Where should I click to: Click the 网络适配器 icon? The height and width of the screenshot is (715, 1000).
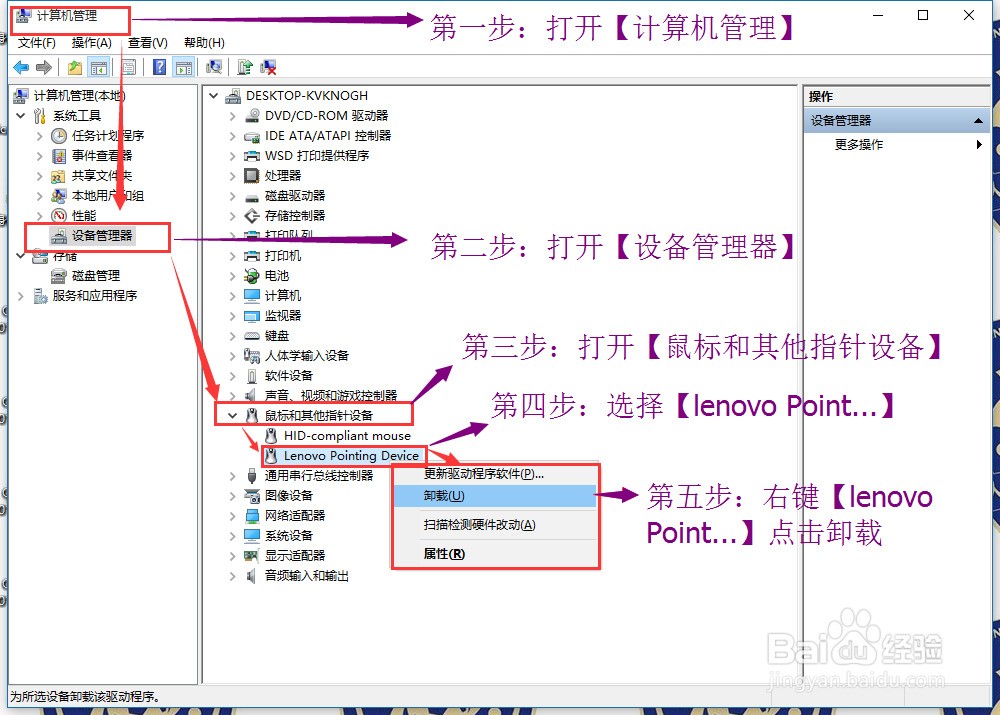pyautogui.click(x=252, y=515)
